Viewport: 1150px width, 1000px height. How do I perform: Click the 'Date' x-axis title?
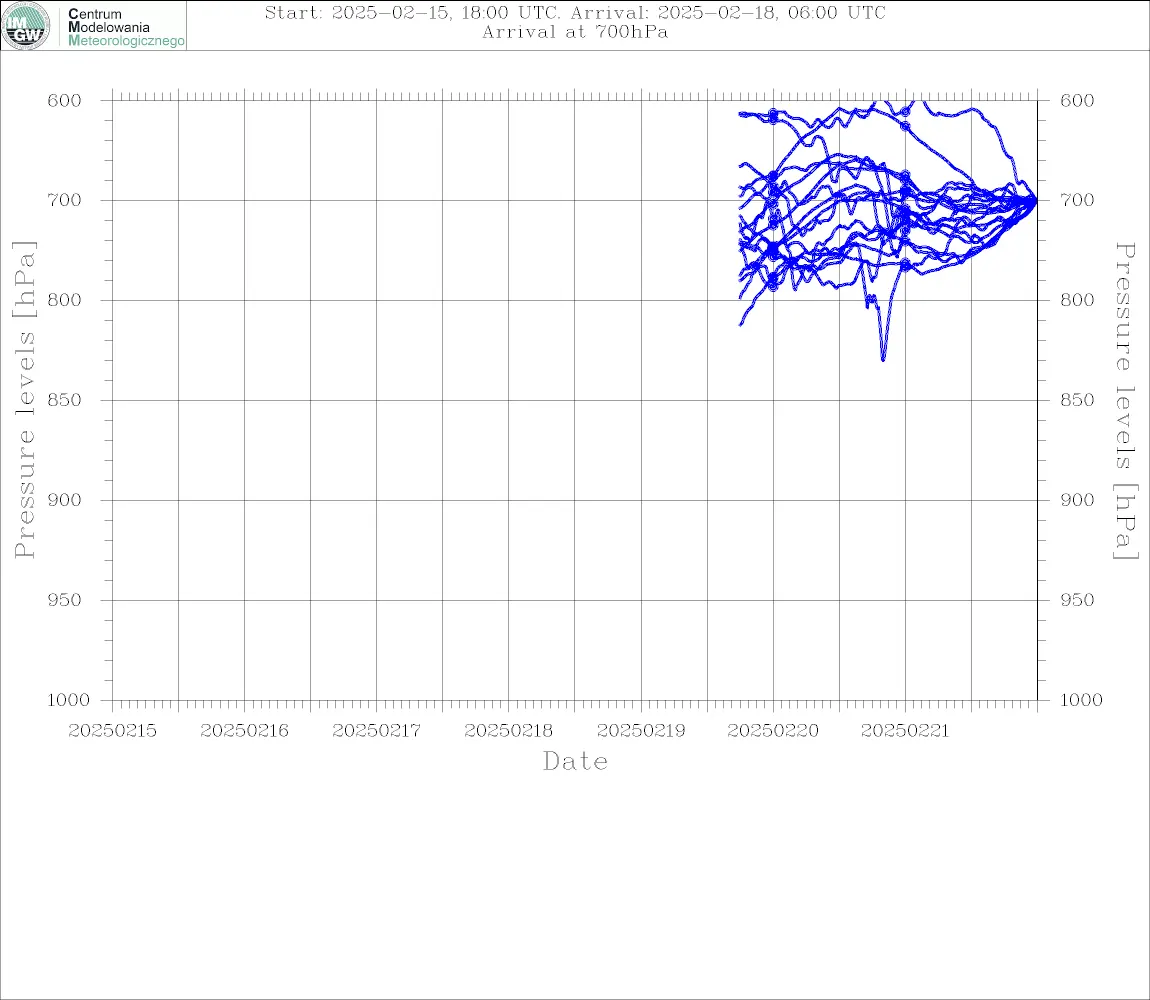(576, 762)
